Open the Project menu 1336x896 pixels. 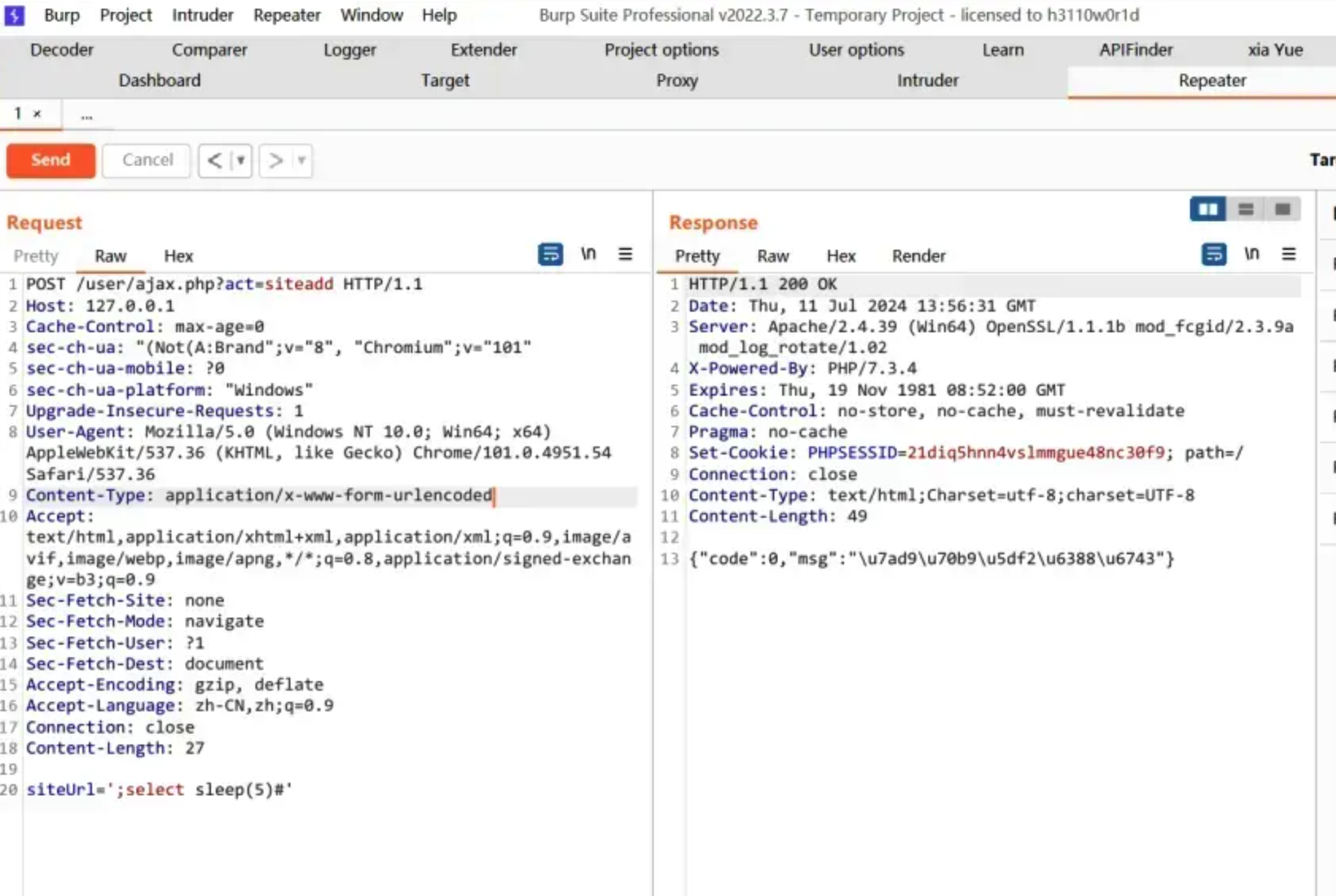[x=125, y=15]
